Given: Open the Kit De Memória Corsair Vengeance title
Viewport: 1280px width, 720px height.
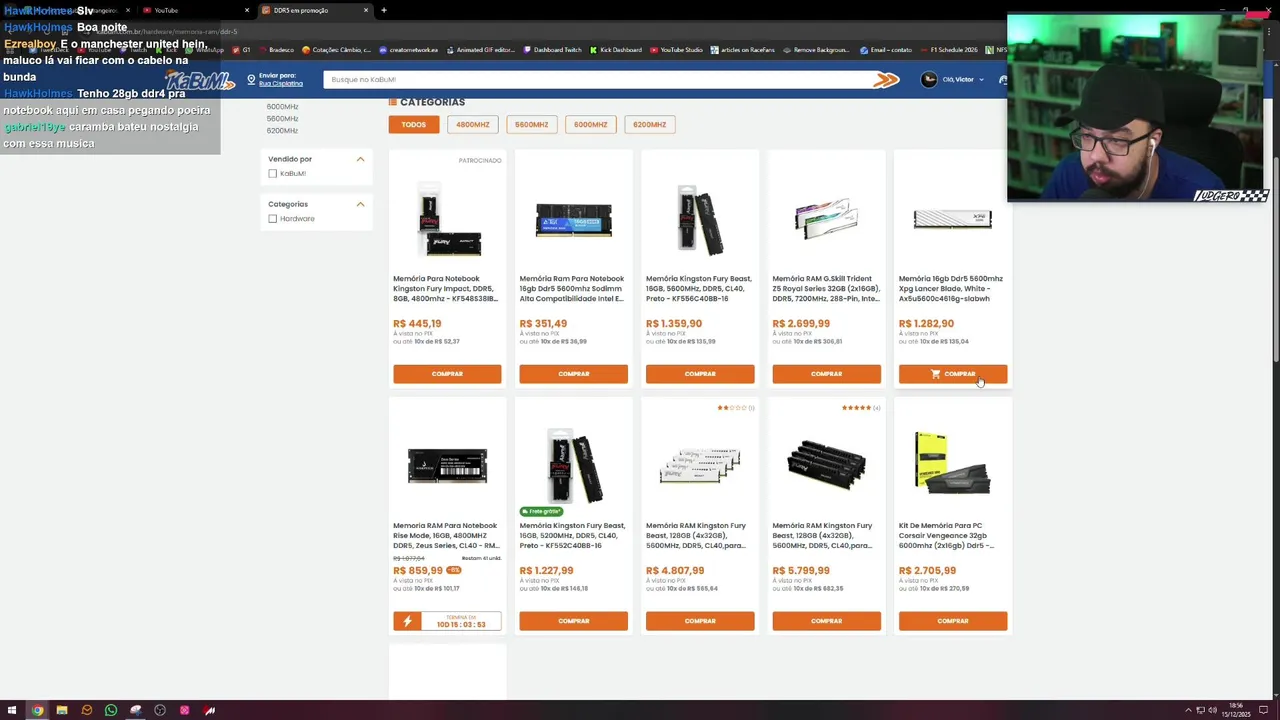Looking at the screenshot, I should tap(946, 536).
